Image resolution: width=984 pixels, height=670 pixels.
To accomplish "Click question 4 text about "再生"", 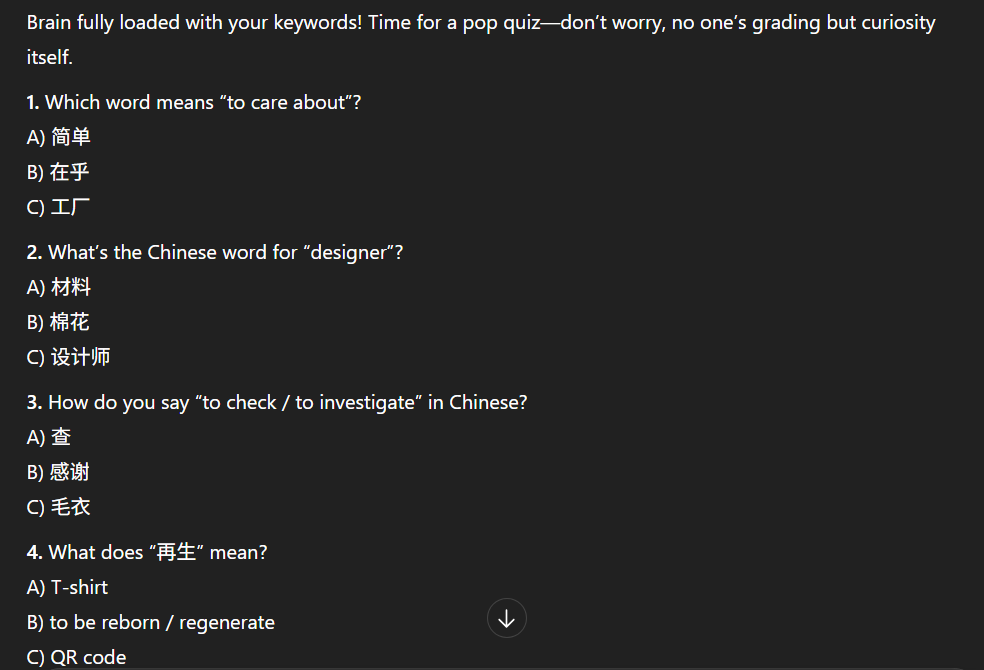I will pos(147,552).
